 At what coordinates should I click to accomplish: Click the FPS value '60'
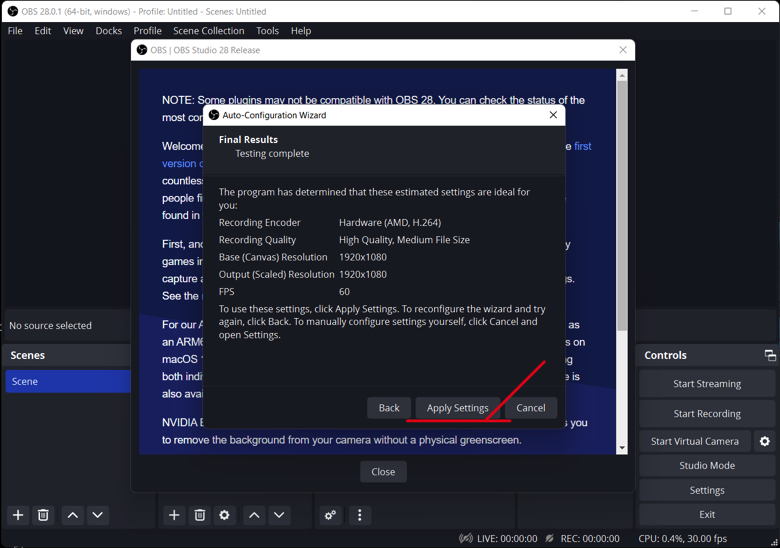coord(344,291)
